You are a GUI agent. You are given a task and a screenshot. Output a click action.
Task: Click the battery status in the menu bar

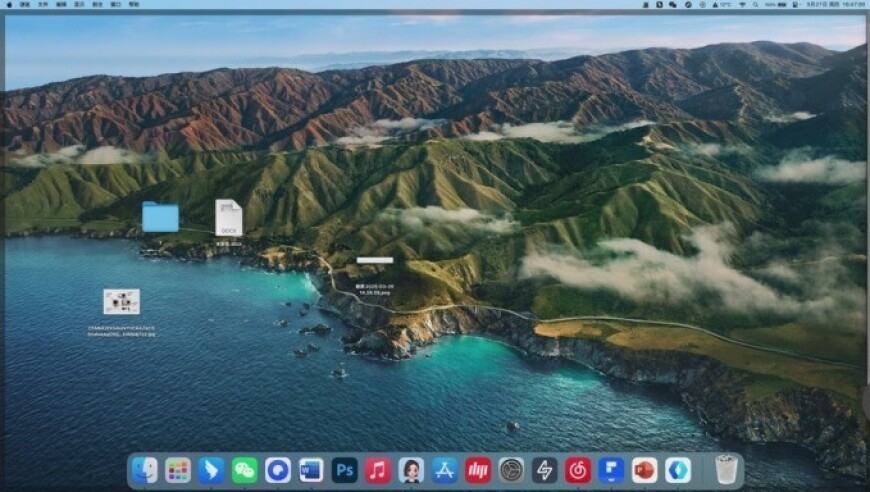pos(776,4)
